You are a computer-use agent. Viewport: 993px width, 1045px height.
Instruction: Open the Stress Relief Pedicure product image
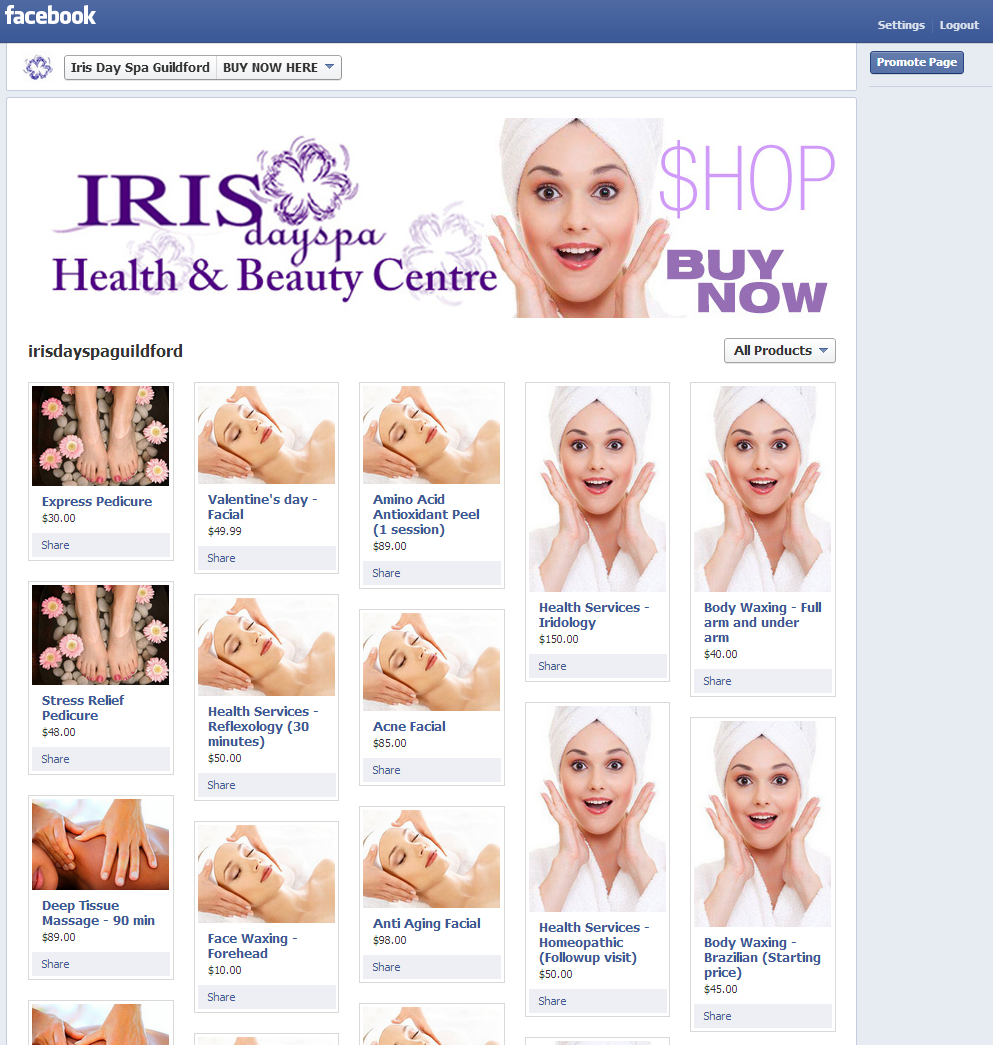pos(101,635)
